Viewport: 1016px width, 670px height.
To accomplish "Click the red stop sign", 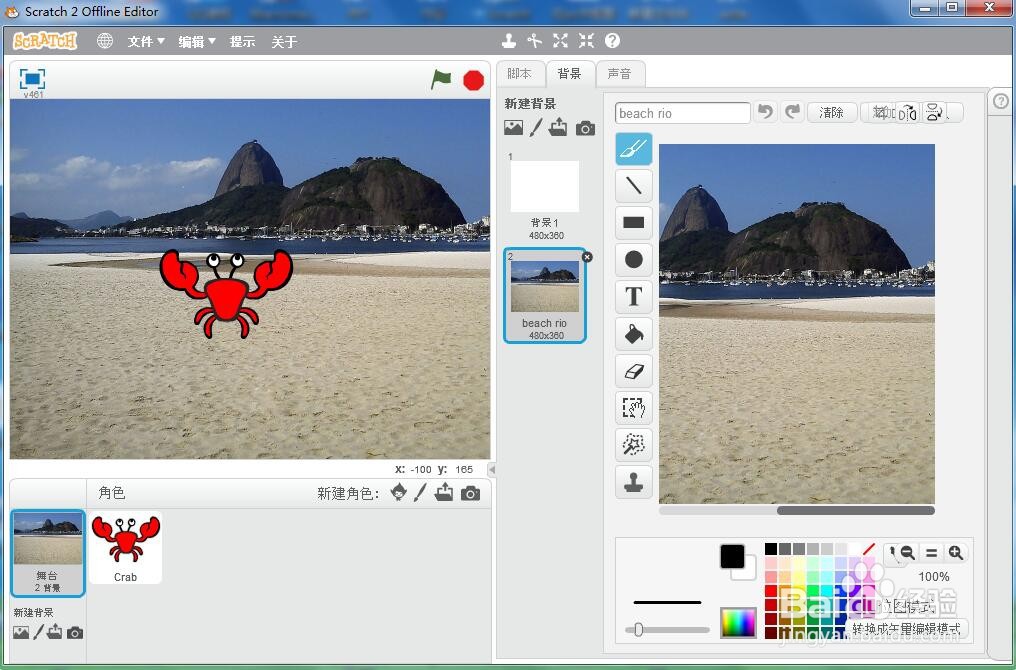I will click(474, 80).
